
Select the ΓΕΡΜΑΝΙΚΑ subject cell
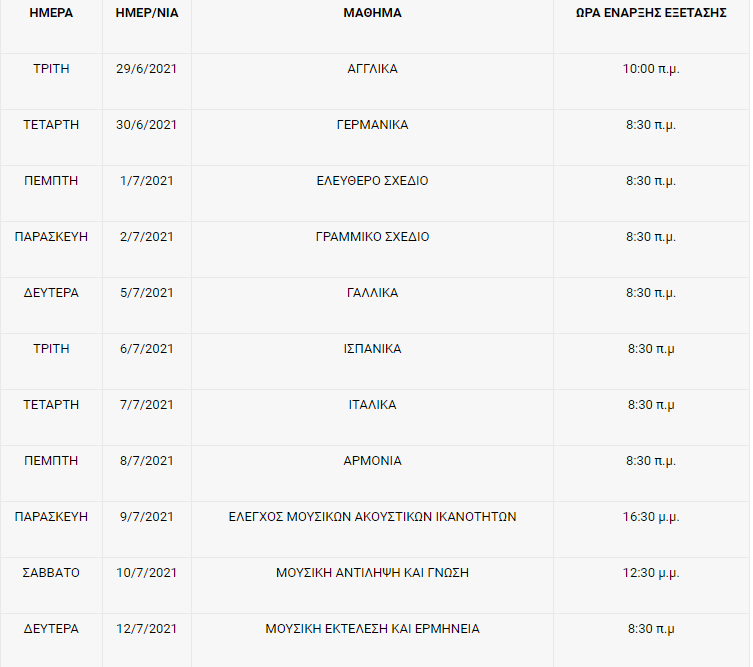point(372,125)
